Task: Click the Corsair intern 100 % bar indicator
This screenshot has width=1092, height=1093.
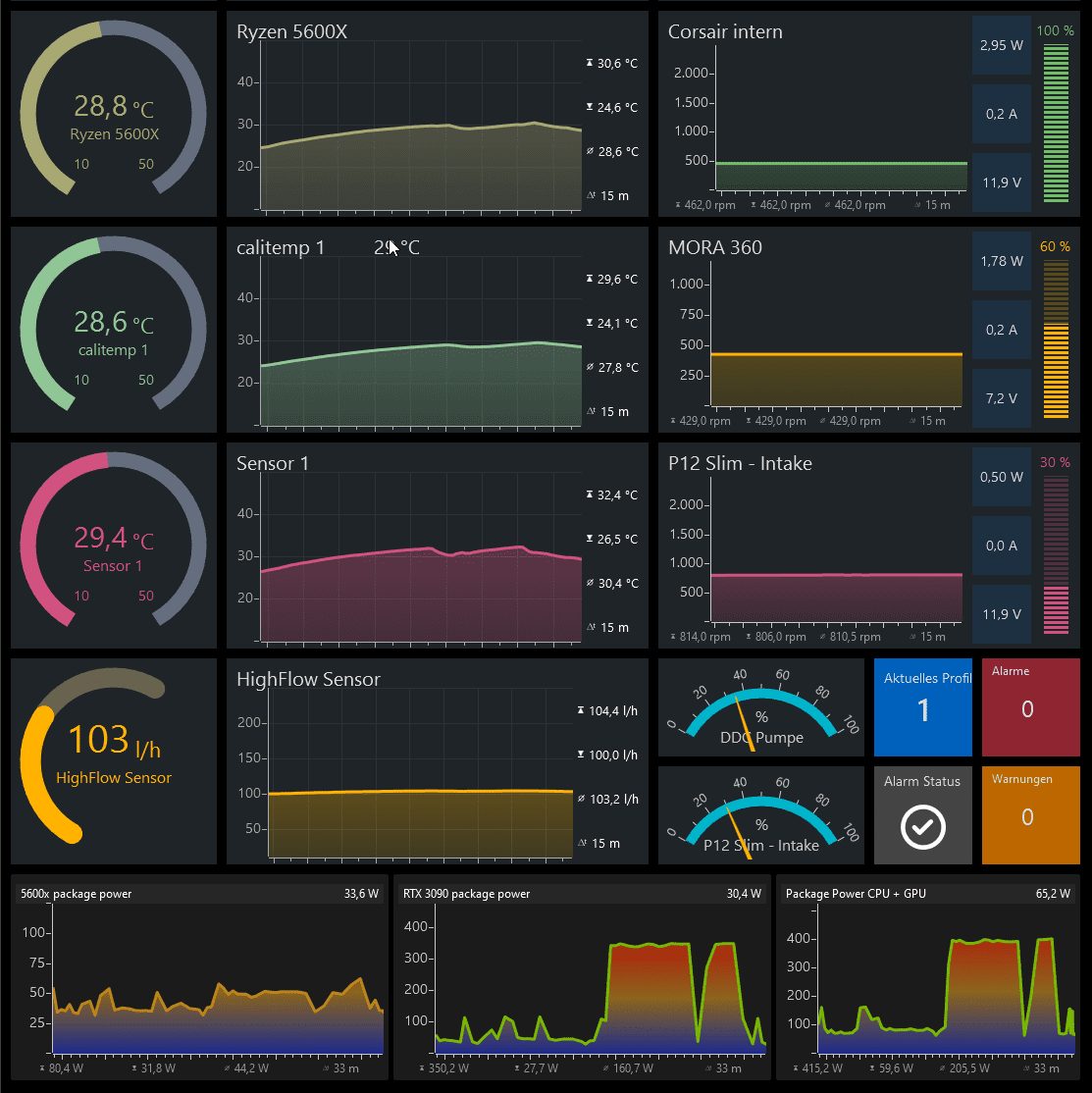Action: tap(1056, 124)
